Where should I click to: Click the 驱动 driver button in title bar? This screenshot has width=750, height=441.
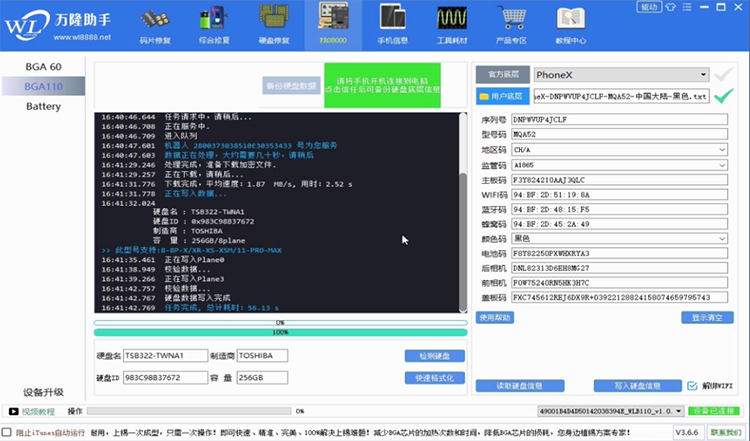point(649,7)
